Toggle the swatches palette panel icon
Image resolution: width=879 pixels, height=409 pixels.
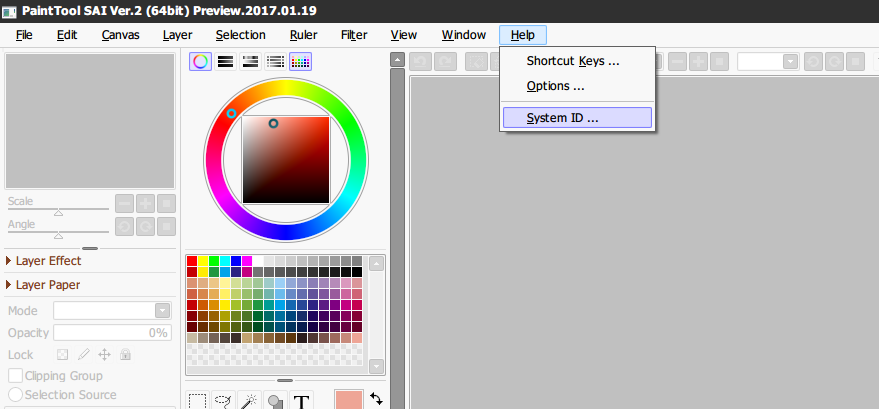301,61
